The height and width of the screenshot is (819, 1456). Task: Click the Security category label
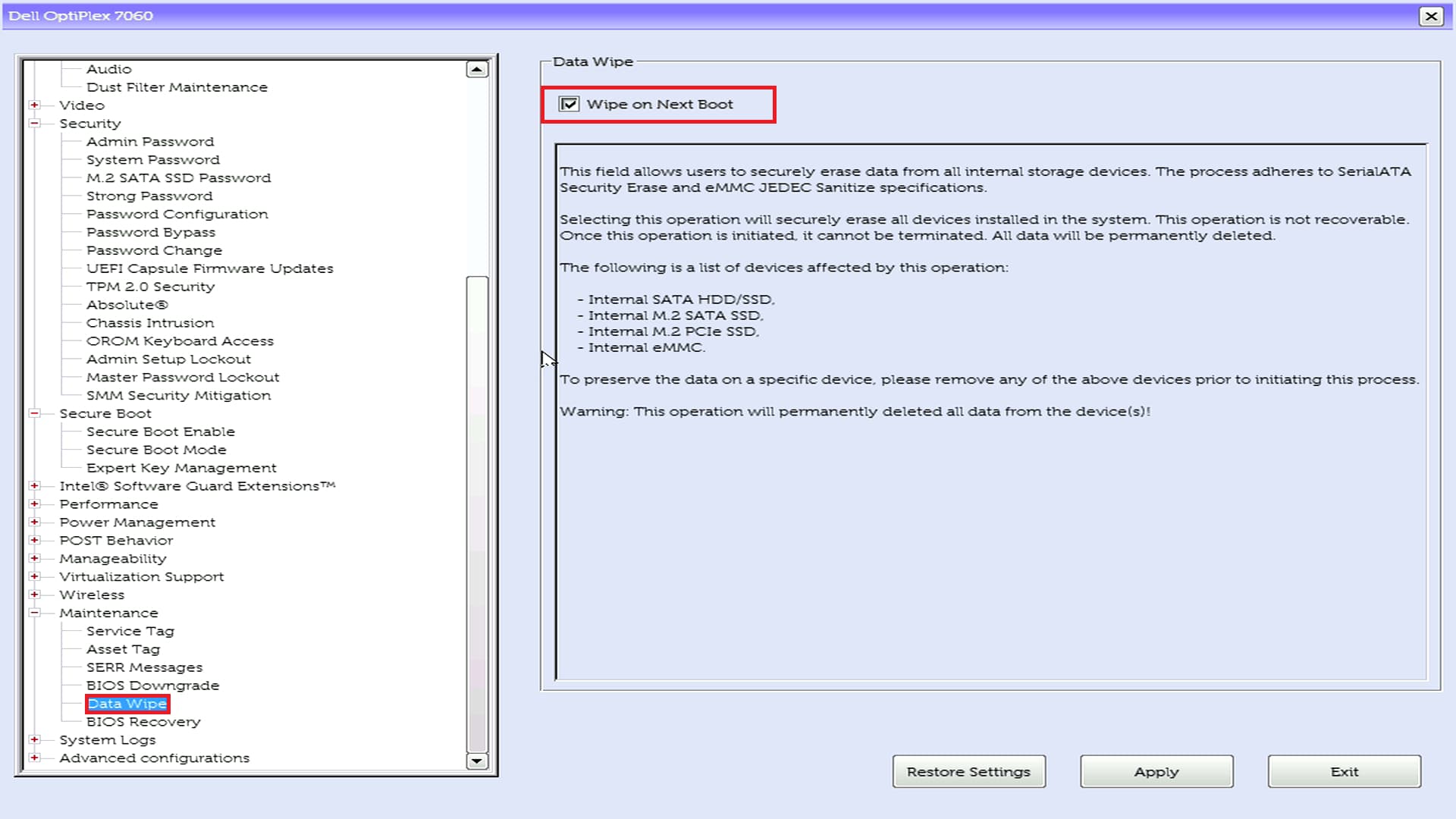pyautogui.click(x=89, y=124)
